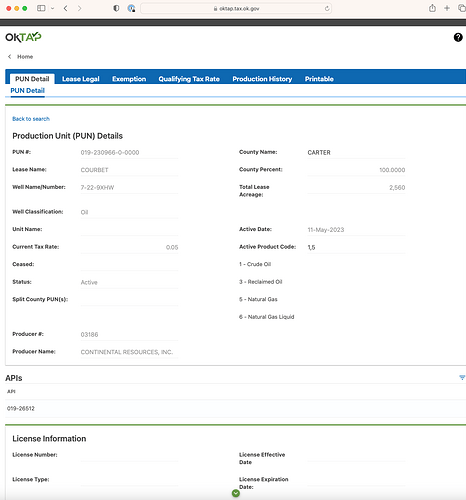466x500 pixels.
Task: Click the Home breadcrumb link
Action: [x=25, y=57]
